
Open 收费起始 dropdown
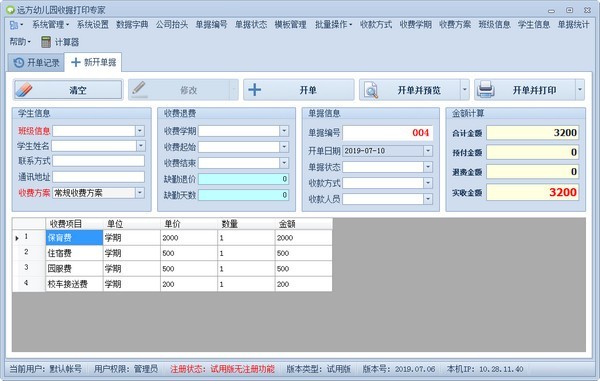[284, 147]
